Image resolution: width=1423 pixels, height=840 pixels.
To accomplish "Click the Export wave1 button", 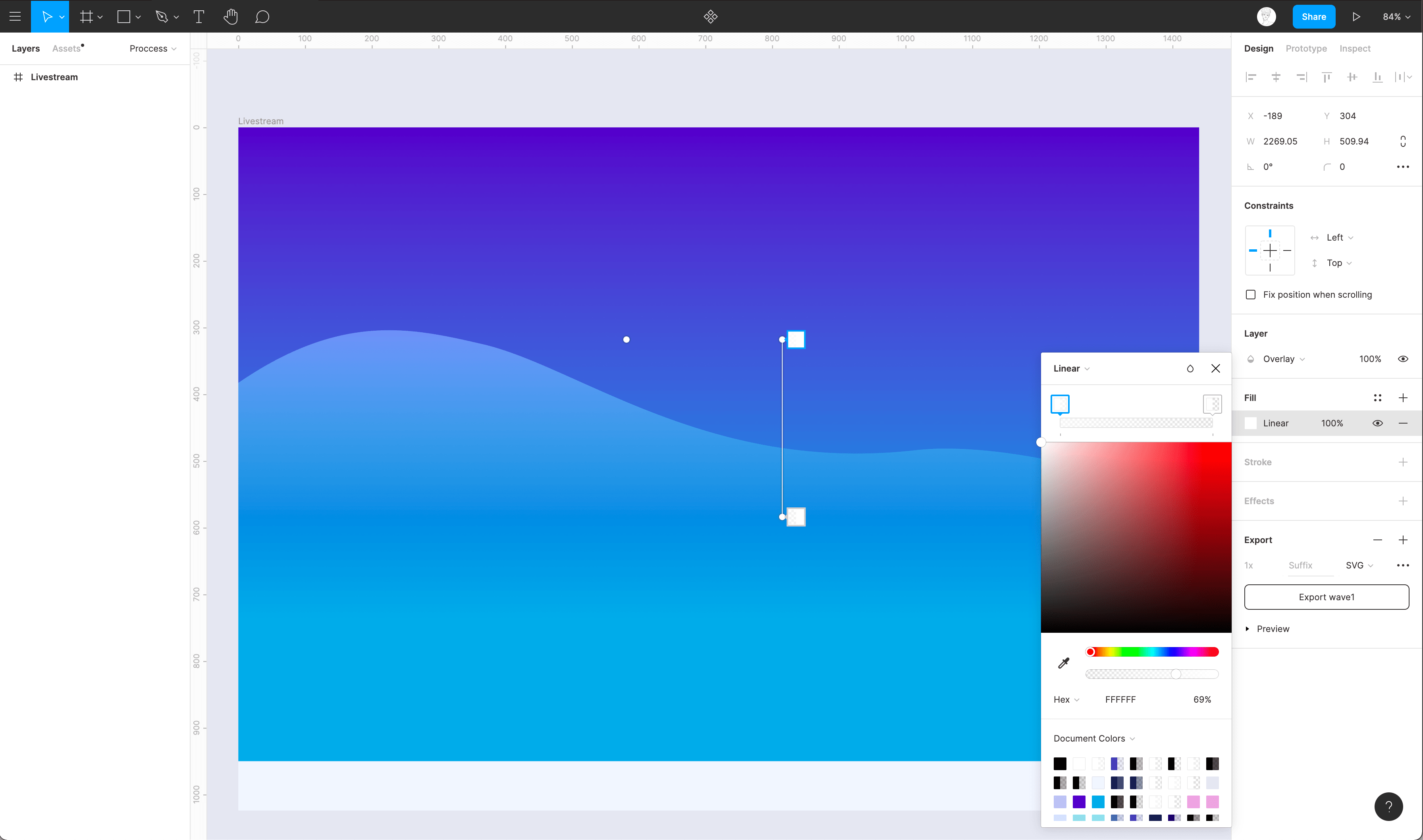I will coord(1326,597).
